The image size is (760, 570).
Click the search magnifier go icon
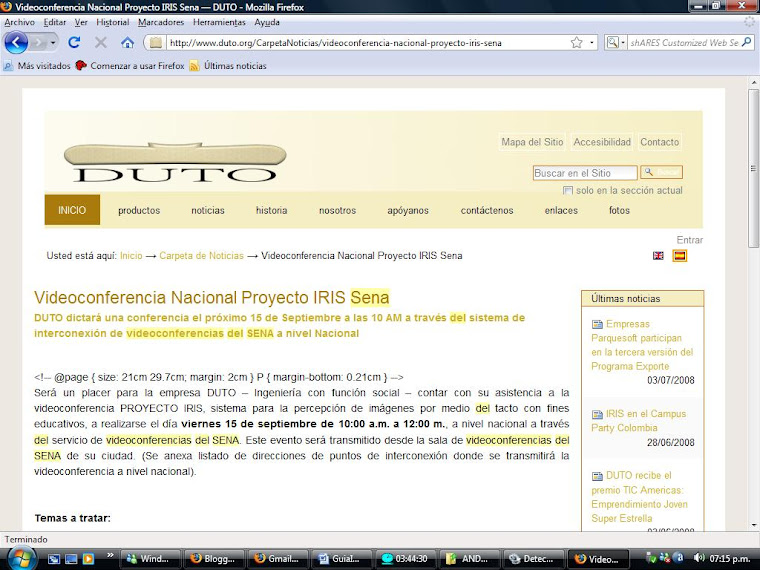746,43
